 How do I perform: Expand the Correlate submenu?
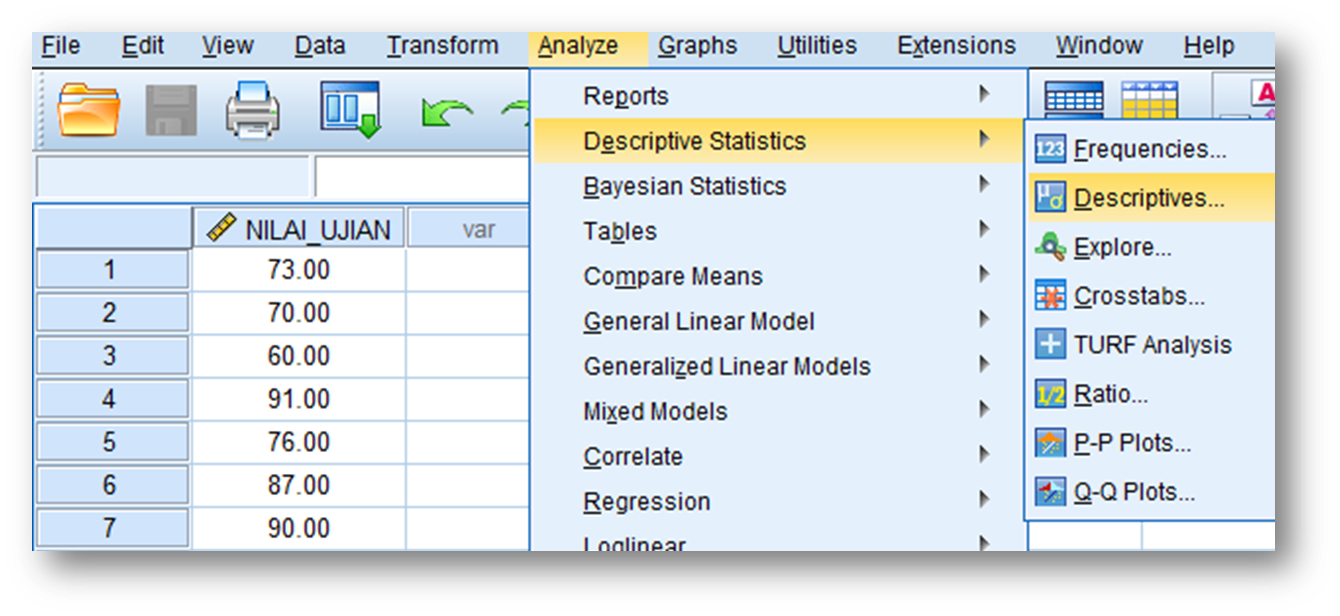point(778,456)
